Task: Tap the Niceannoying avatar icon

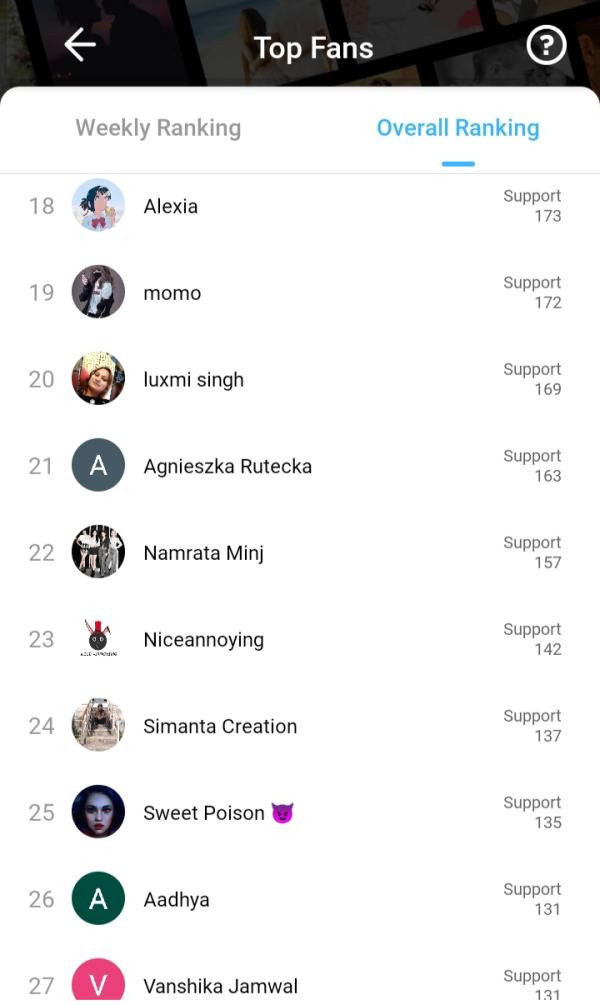Action: (98, 639)
